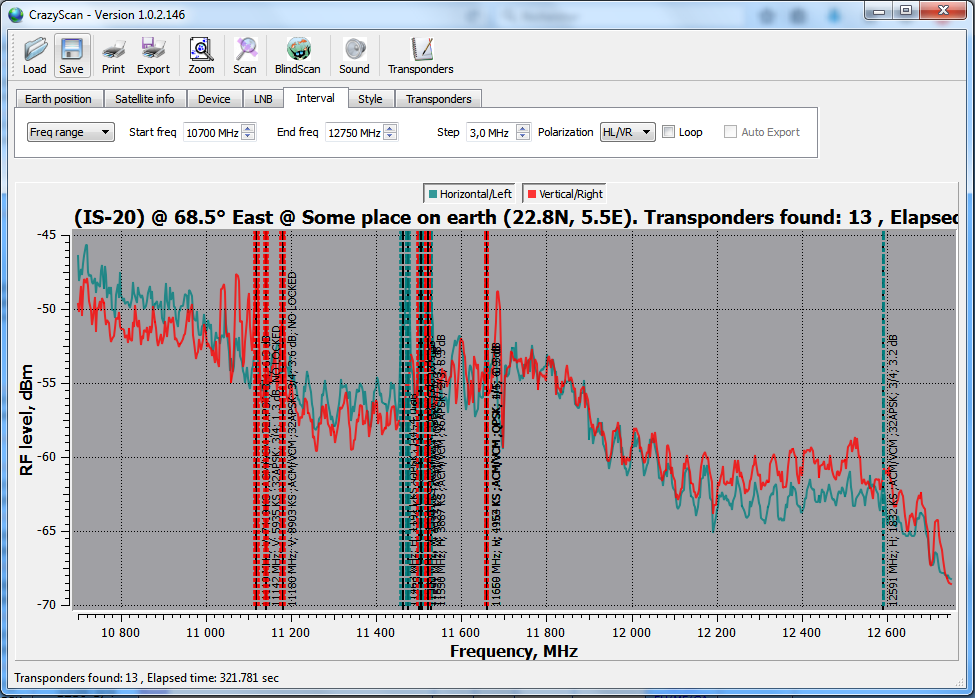Open the Transponders toolbar icon
975x698 pixels.
(x=421, y=55)
